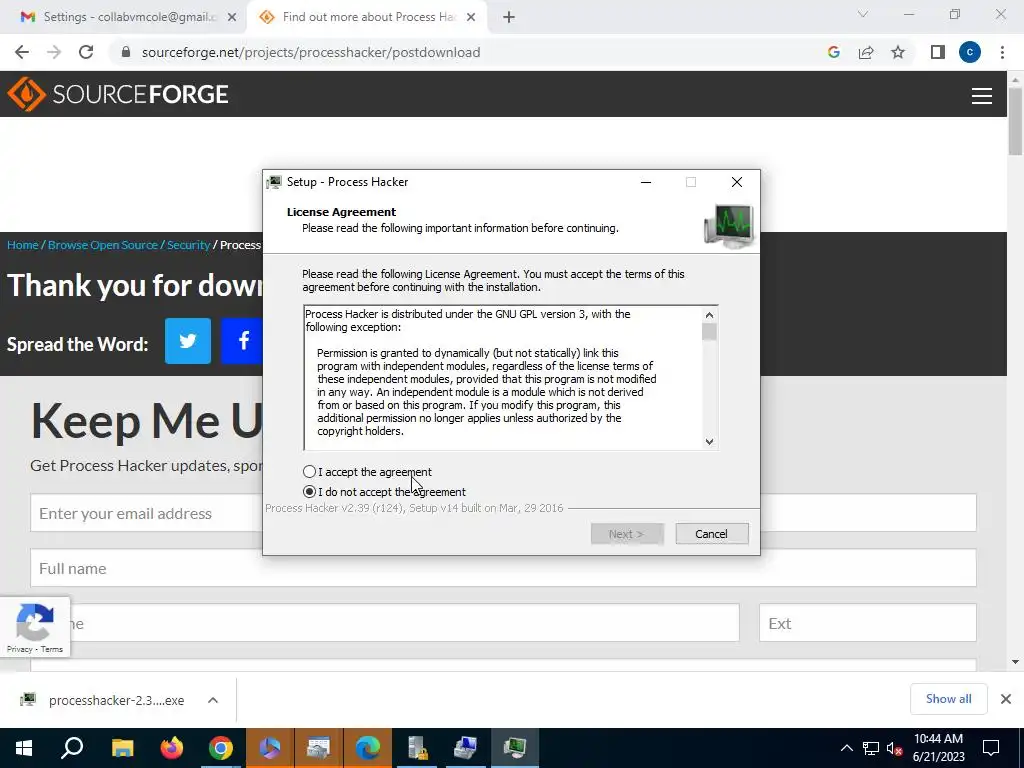Share on Facebook button
The image size is (1024, 768).
click(242, 340)
